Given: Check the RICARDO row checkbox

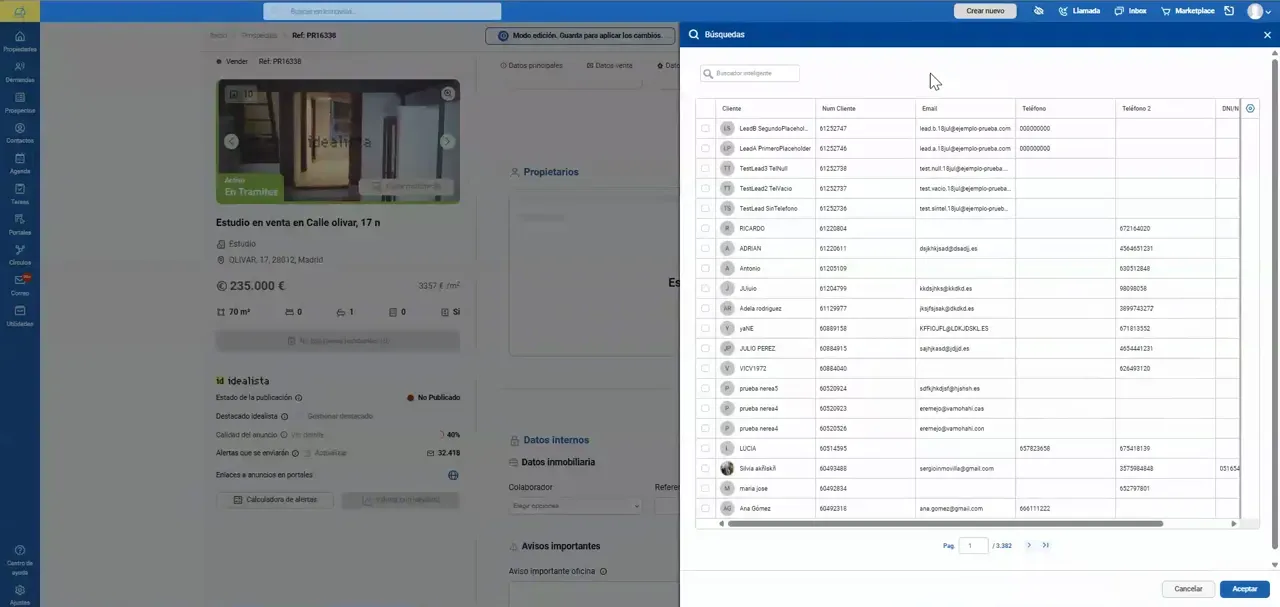Looking at the screenshot, I should click(706, 228).
